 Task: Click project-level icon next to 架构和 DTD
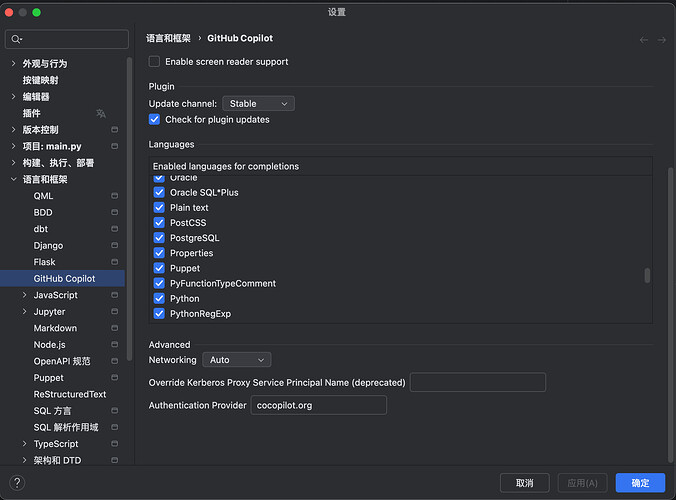(115, 460)
